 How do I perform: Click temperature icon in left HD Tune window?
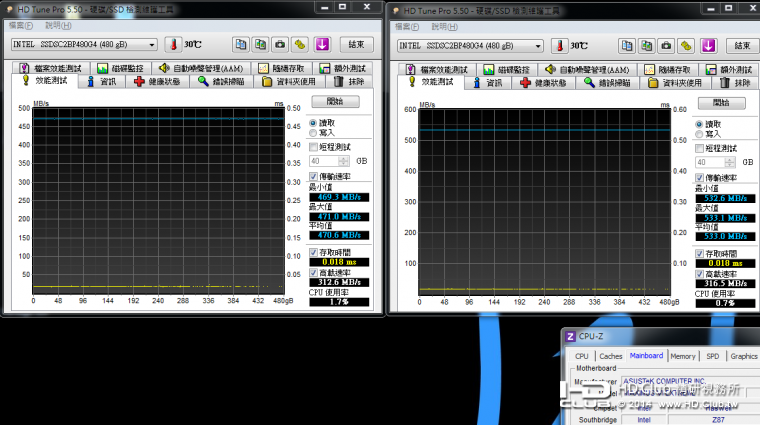coord(173,45)
